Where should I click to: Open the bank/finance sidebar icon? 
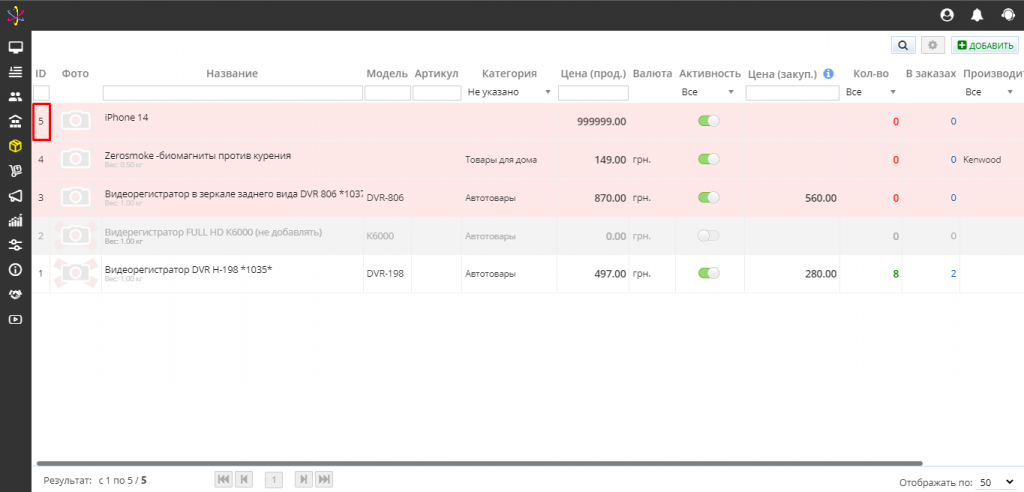tap(16, 122)
